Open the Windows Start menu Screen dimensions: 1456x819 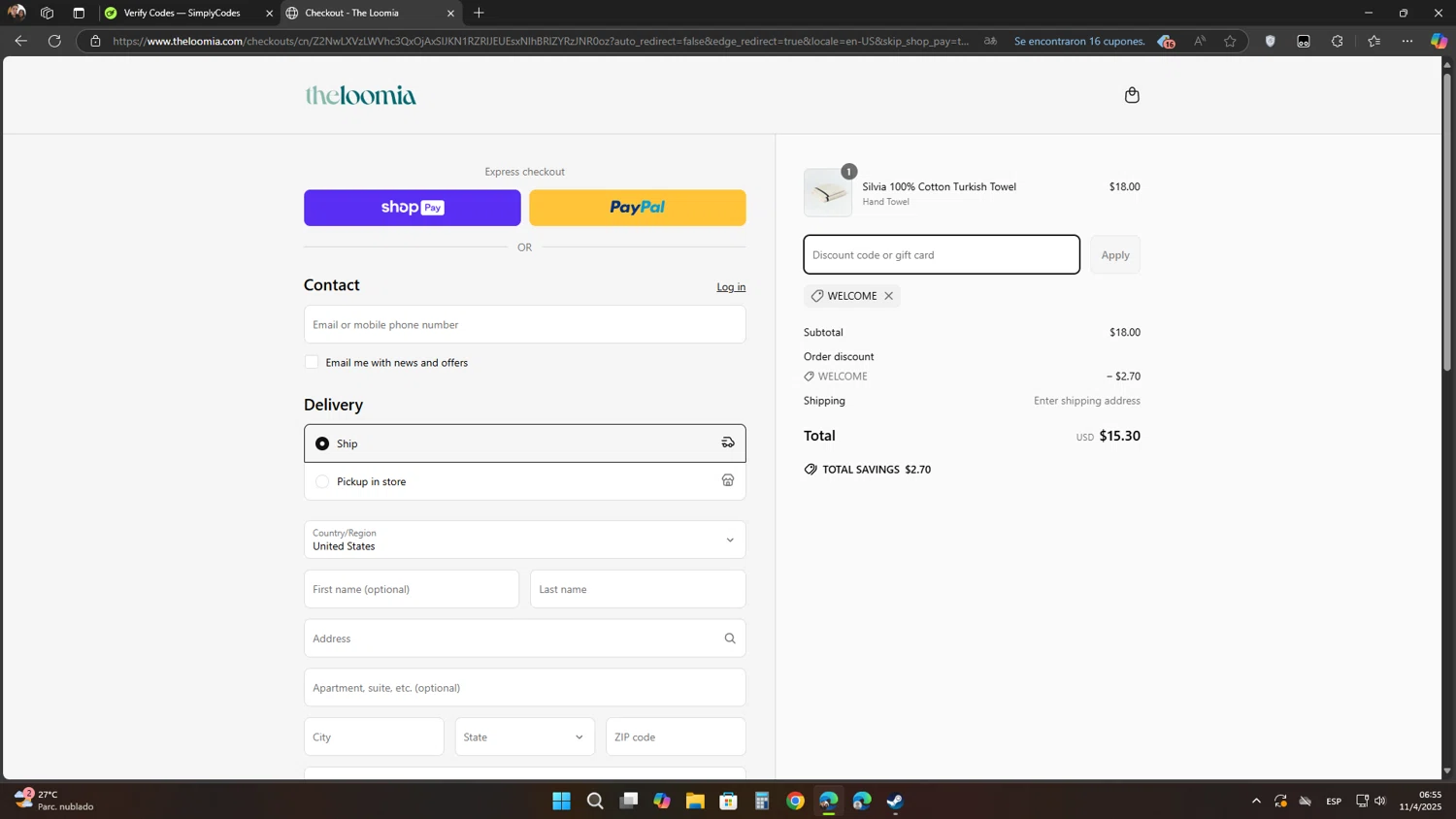pyautogui.click(x=561, y=801)
